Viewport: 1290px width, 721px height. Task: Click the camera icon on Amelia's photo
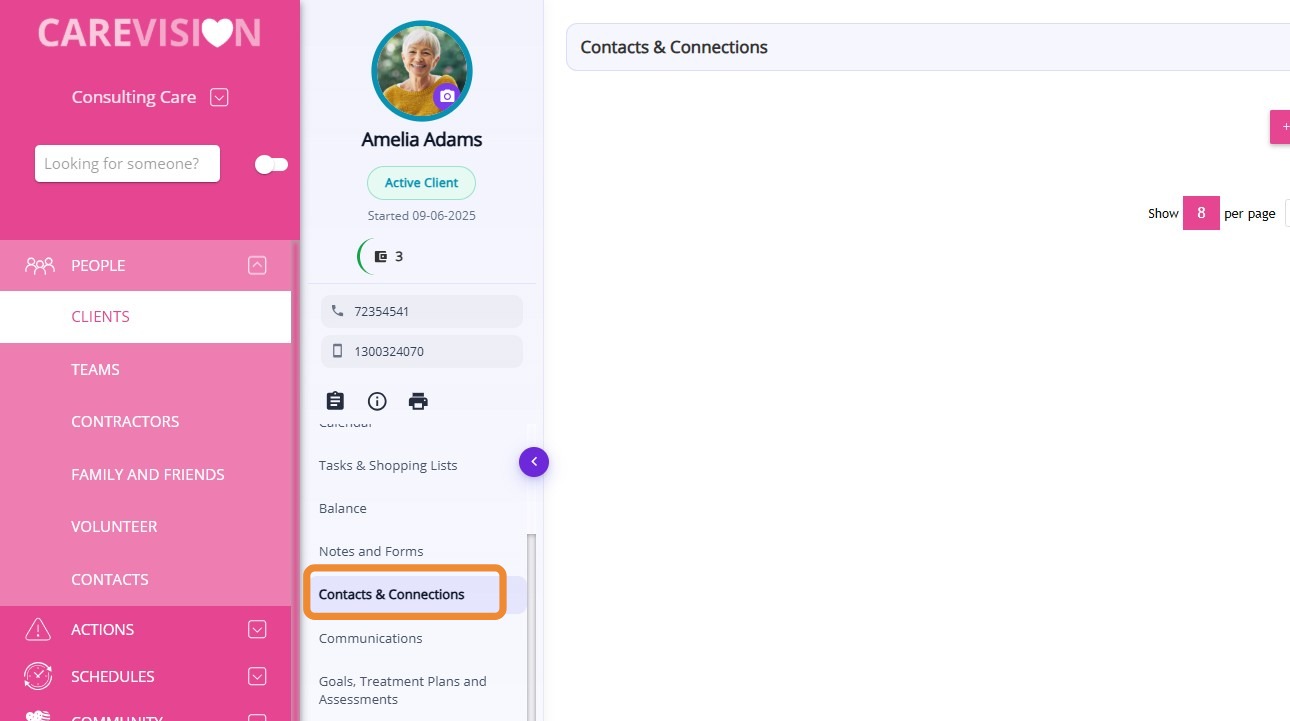coord(447,96)
